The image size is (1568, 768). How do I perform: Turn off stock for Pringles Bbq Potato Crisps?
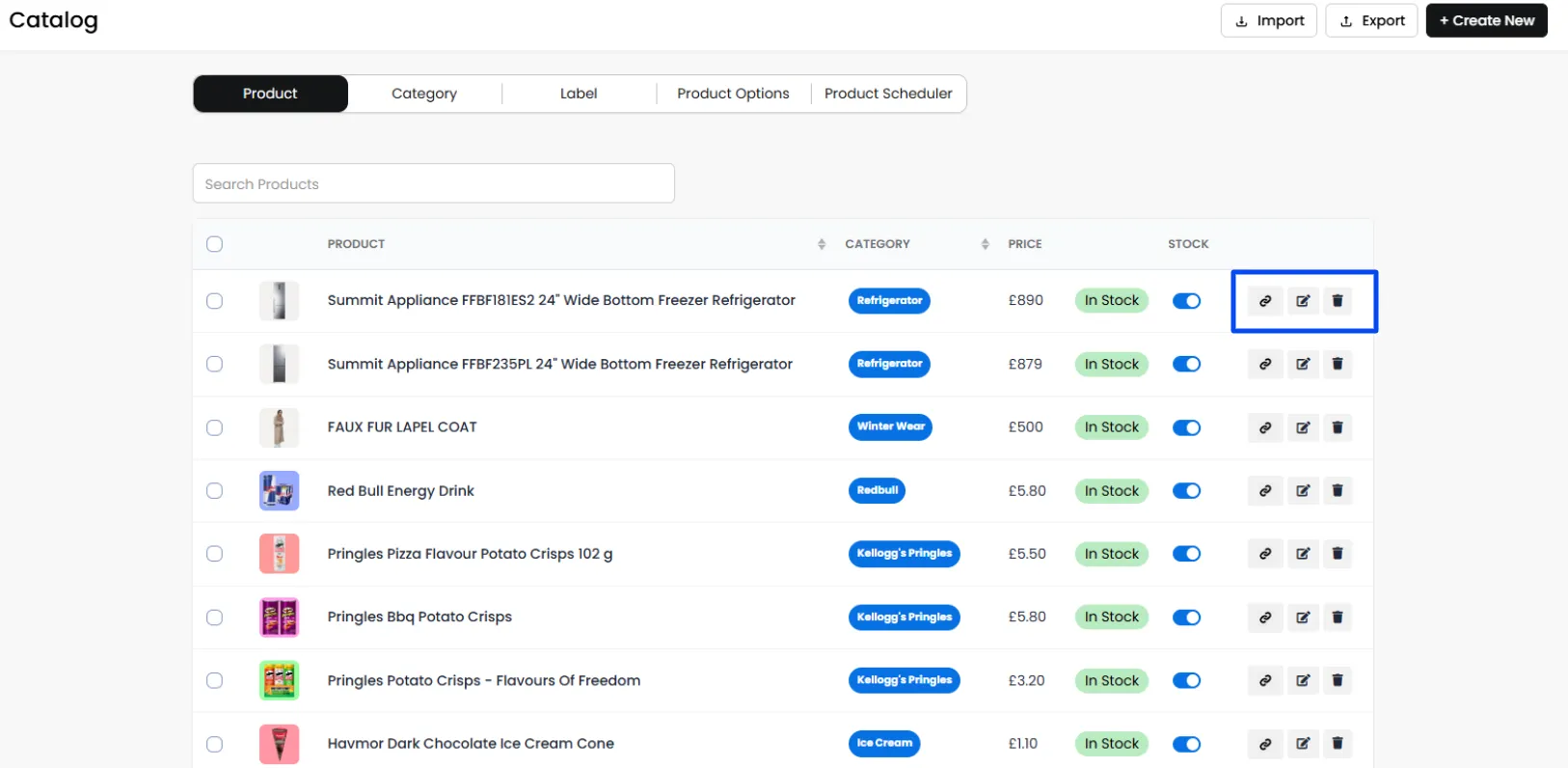point(1186,617)
